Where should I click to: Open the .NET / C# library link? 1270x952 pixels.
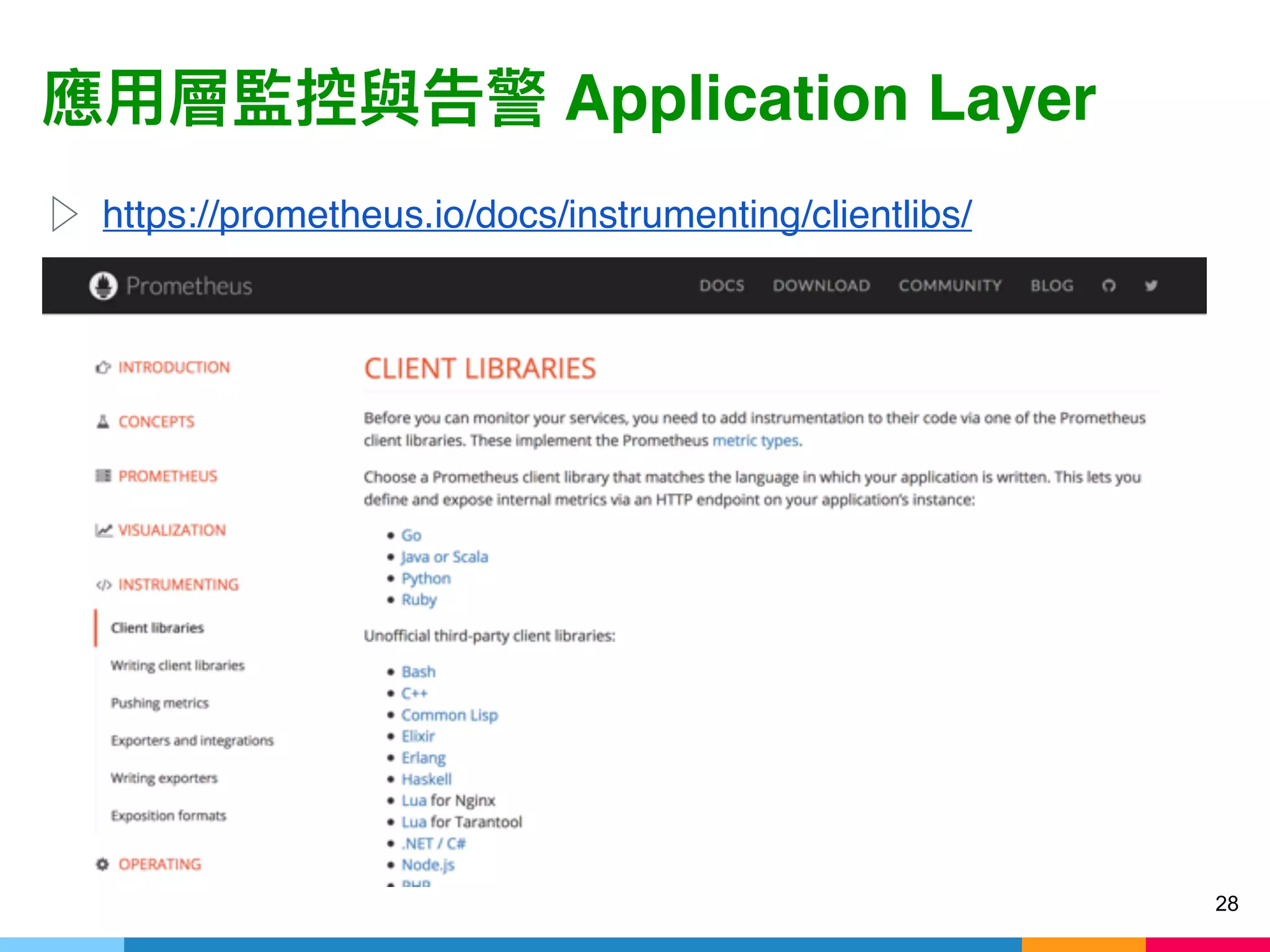pos(433,844)
